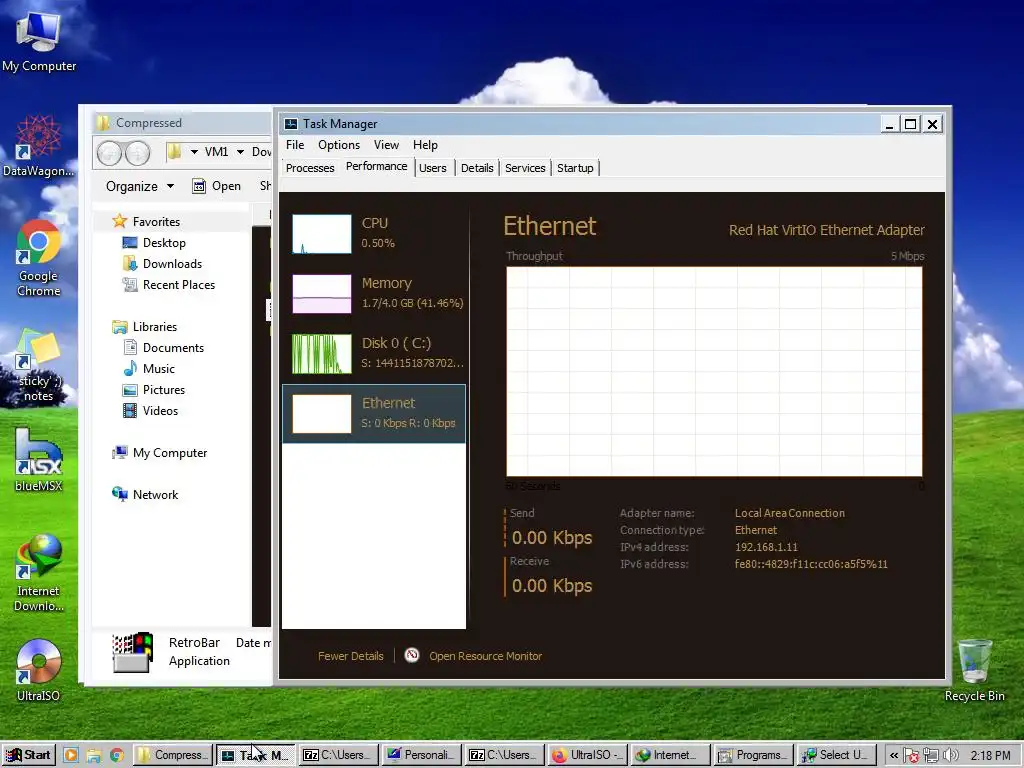Click the folder quick launch icon
This screenshot has width=1024, height=768.
pos(94,756)
